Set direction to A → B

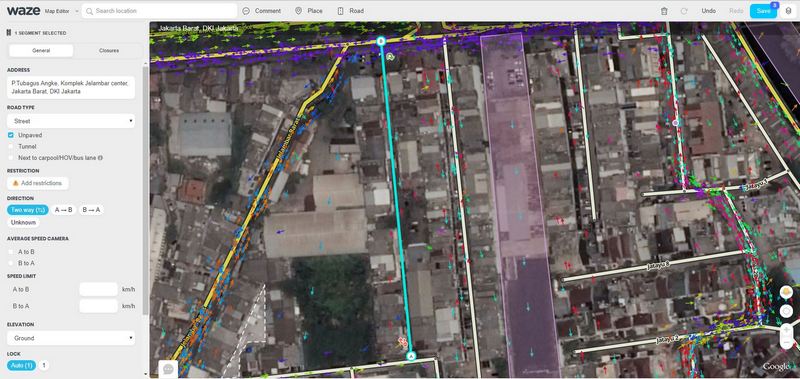[64, 210]
